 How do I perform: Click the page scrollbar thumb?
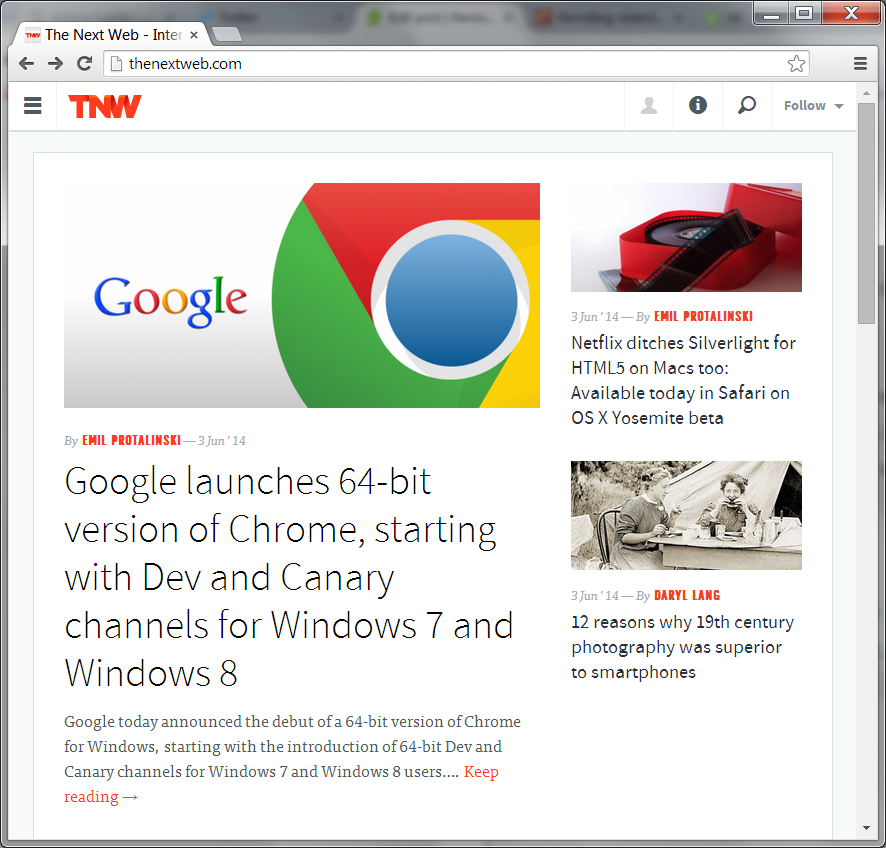click(x=866, y=214)
